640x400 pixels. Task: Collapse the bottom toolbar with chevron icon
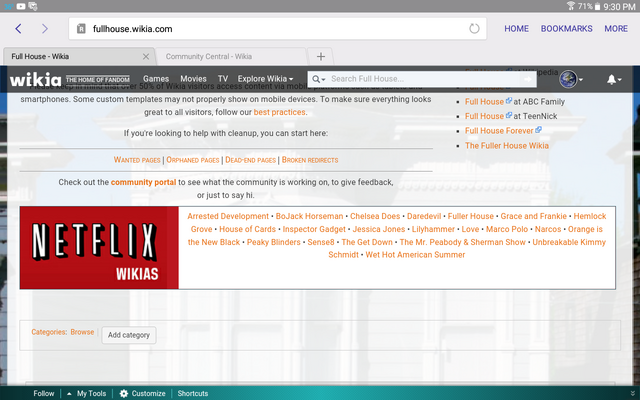click(633, 393)
